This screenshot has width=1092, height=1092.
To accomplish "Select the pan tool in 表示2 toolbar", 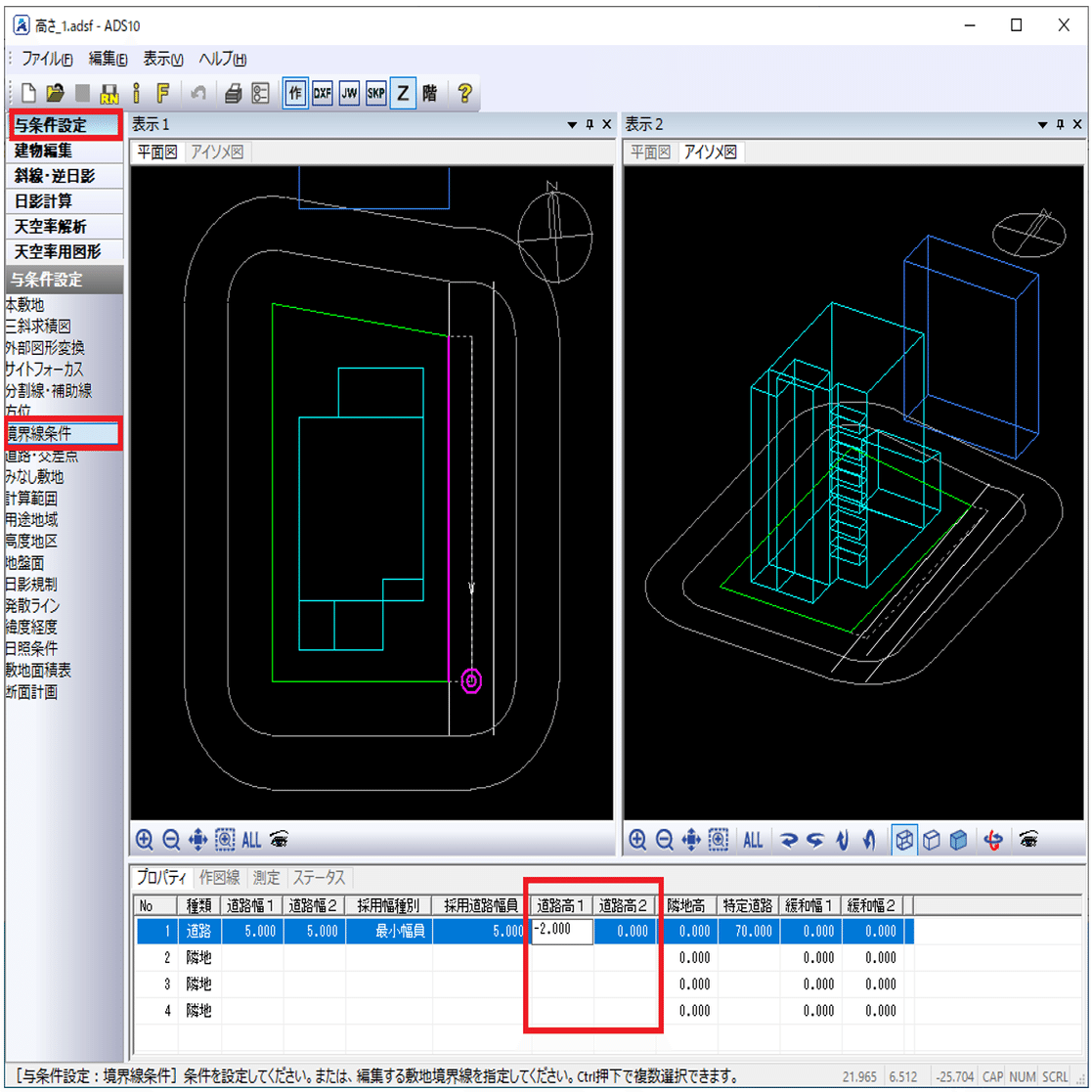I will tap(691, 840).
